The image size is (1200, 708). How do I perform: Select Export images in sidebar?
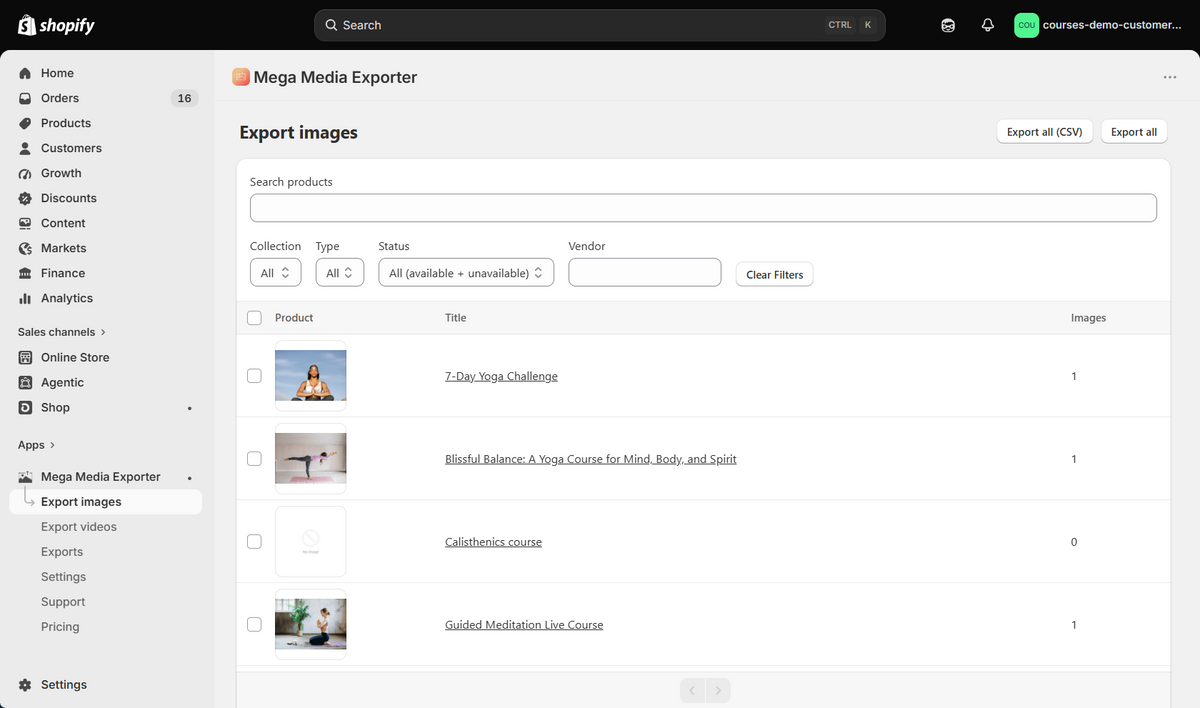click(x=106, y=502)
